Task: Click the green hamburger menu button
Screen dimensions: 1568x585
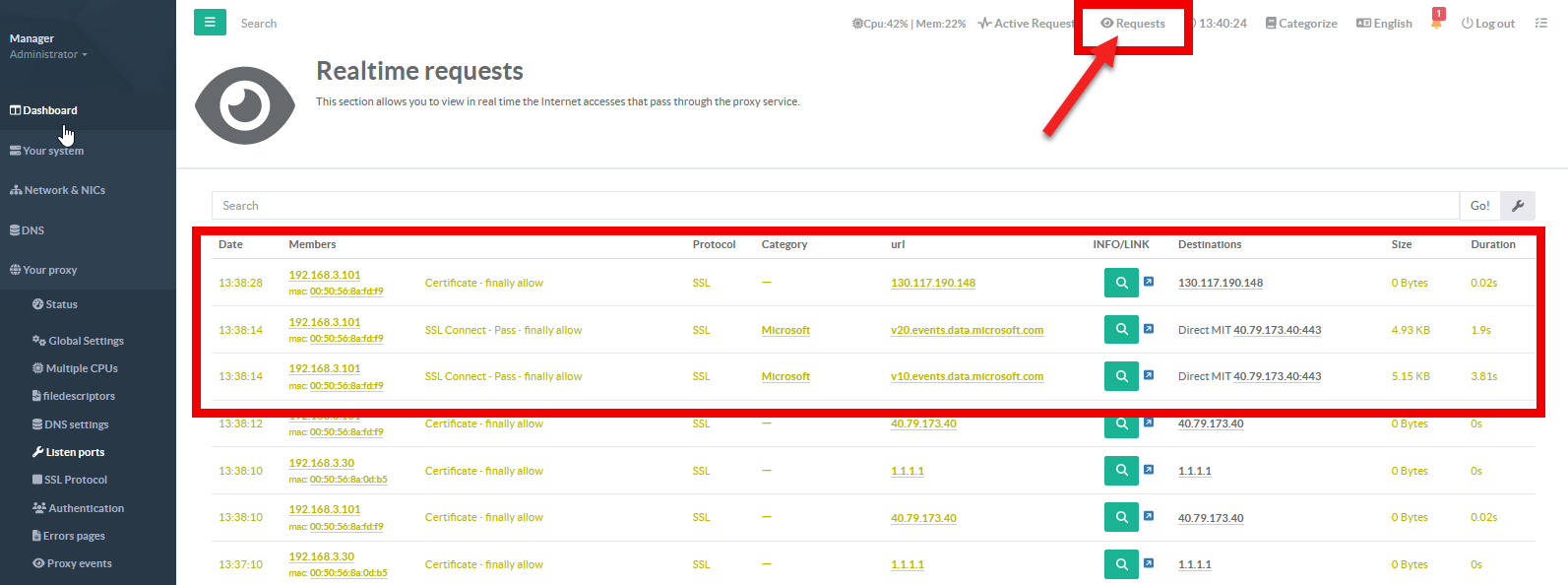Action: pyautogui.click(x=210, y=23)
